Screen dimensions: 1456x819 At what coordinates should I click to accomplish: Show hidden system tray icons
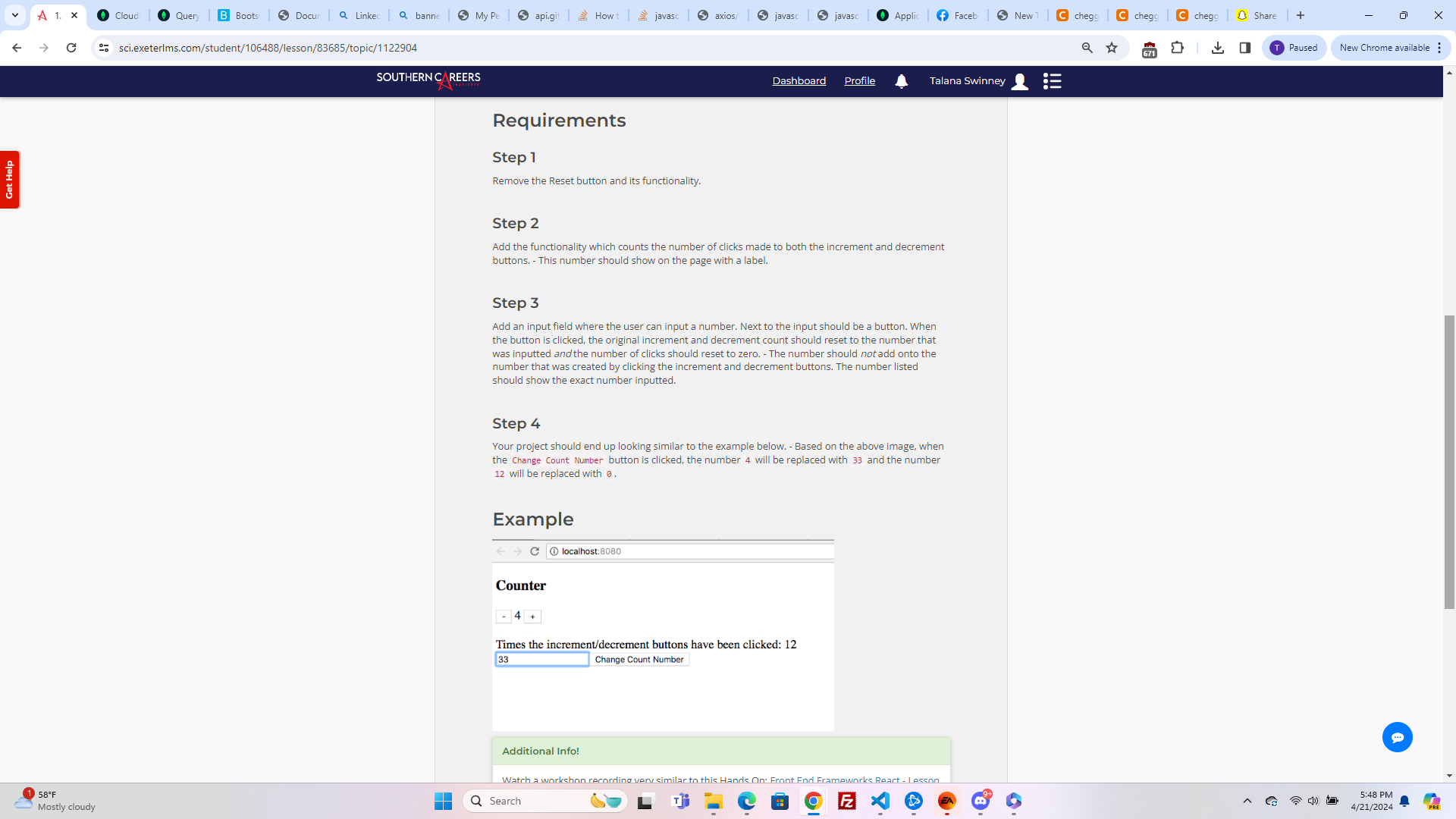(x=1247, y=801)
